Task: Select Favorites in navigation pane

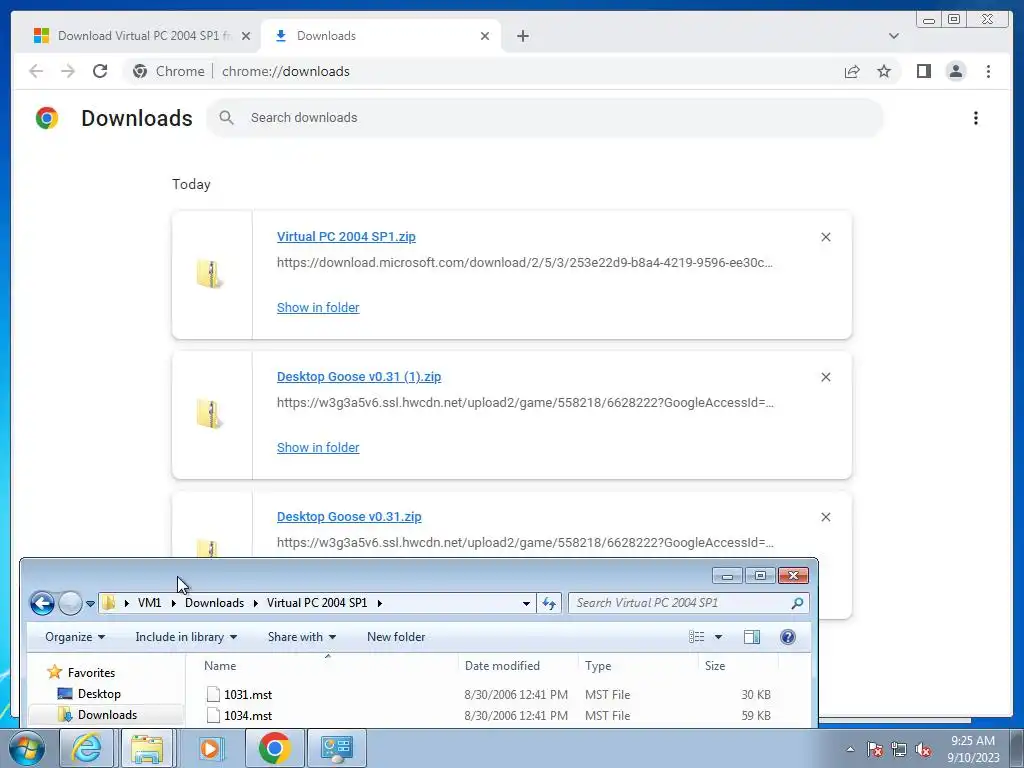Action: [91, 673]
